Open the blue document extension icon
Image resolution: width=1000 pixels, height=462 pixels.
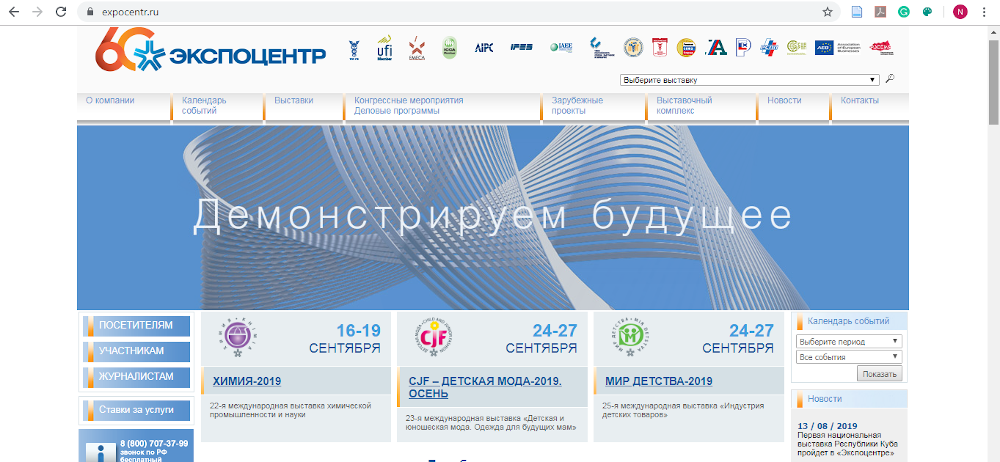point(857,11)
